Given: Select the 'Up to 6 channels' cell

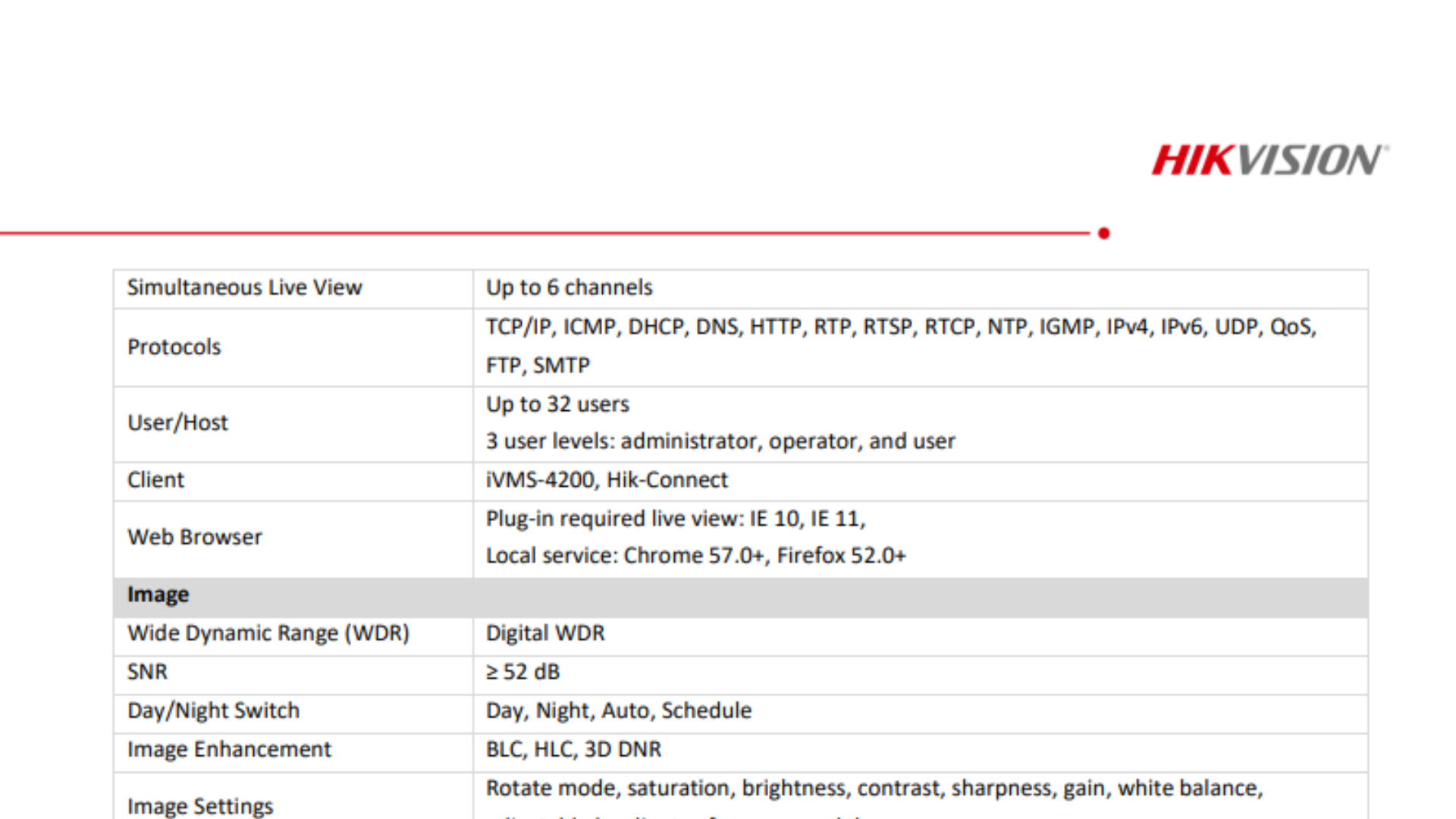Looking at the screenshot, I should point(569,288).
